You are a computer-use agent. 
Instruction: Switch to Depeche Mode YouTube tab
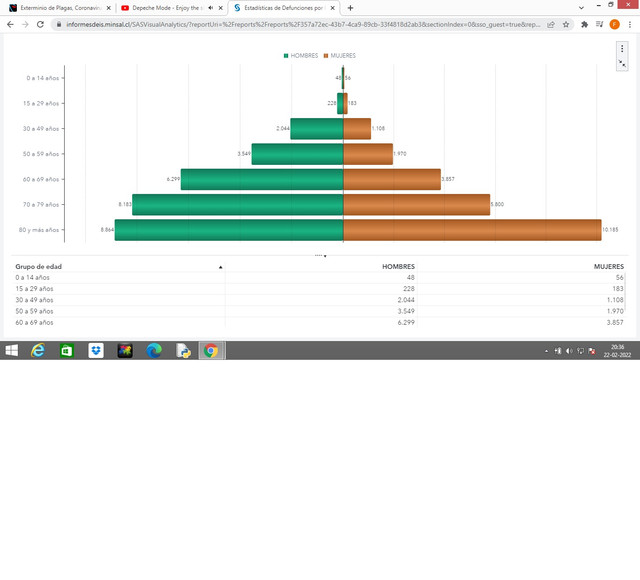[x=165, y=8]
